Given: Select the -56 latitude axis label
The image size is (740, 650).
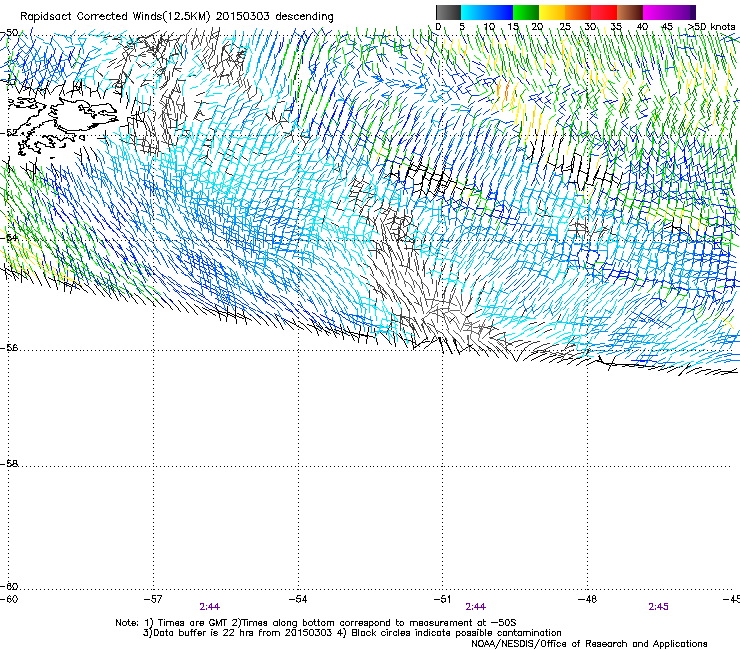Looking at the screenshot, I should [x=9, y=348].
